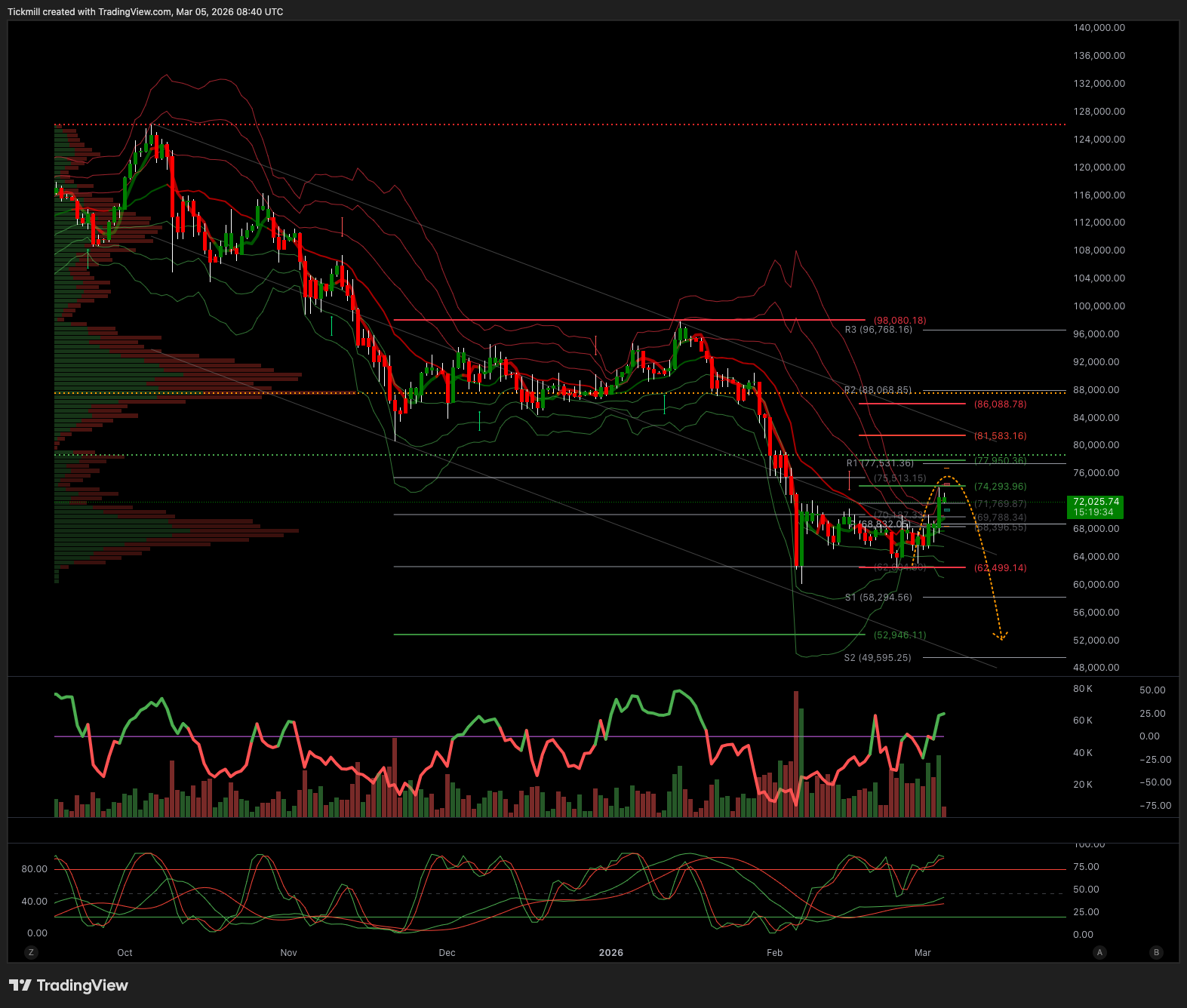Viewport: 1187px width, 1008px height.
Task: Click the Z timezone icon at bottom left
Action: coord(31,952)
